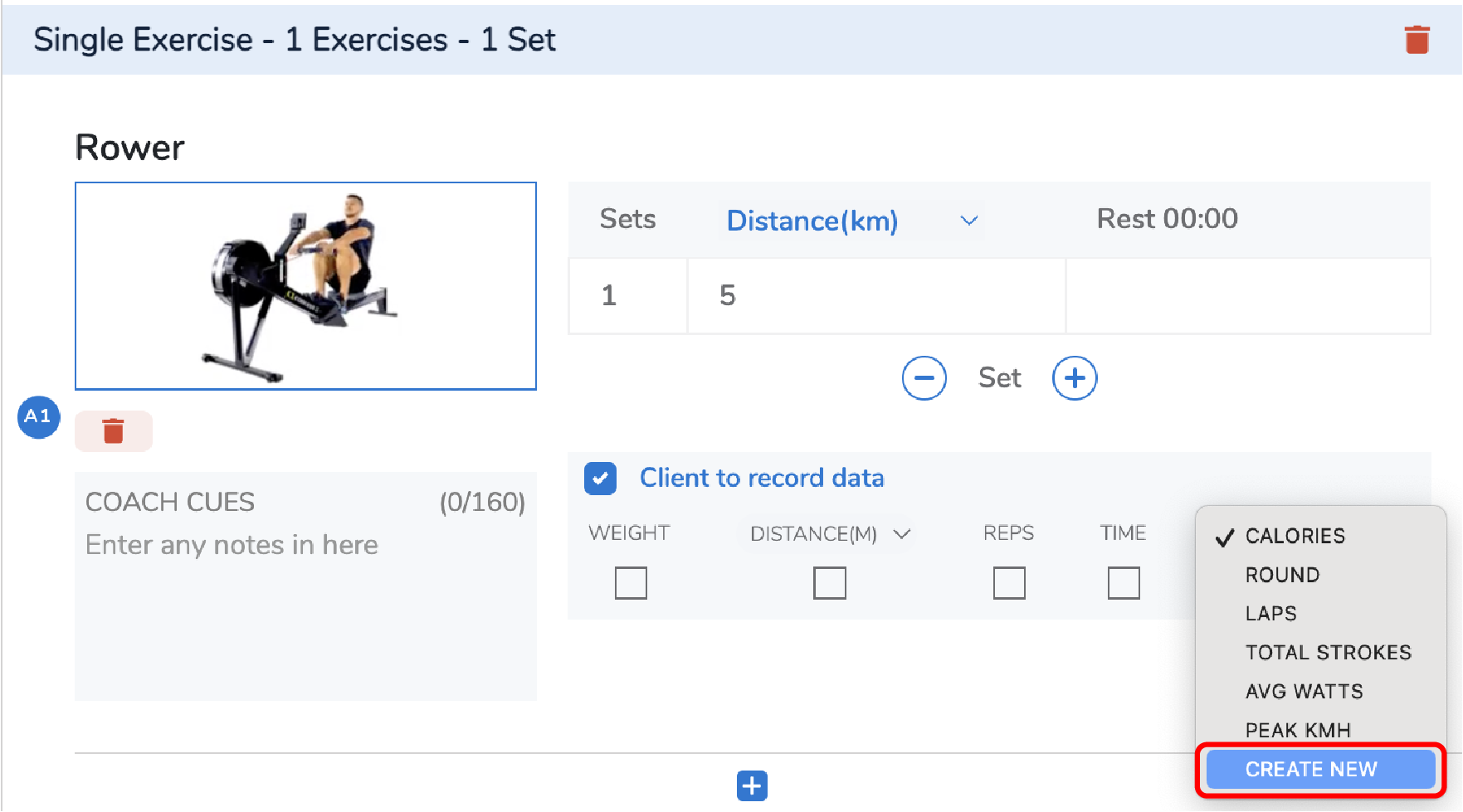Open the Distance(km) dropdown
The width and height of the screenshot is (1463, 812).
pyautogui.click(x=852, y=221)
